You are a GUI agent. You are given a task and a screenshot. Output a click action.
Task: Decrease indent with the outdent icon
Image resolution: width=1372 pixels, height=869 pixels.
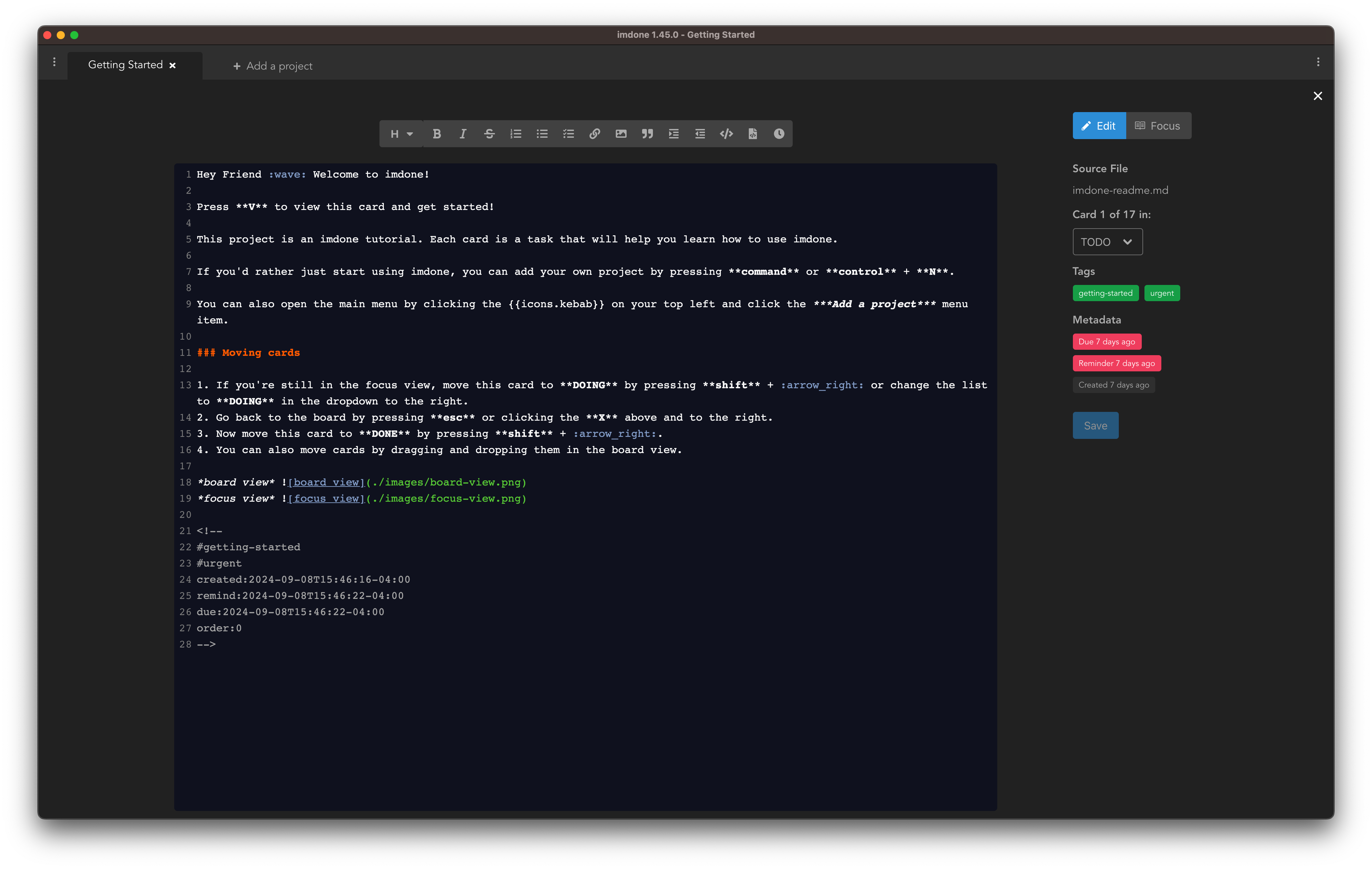tap(700, 134)
